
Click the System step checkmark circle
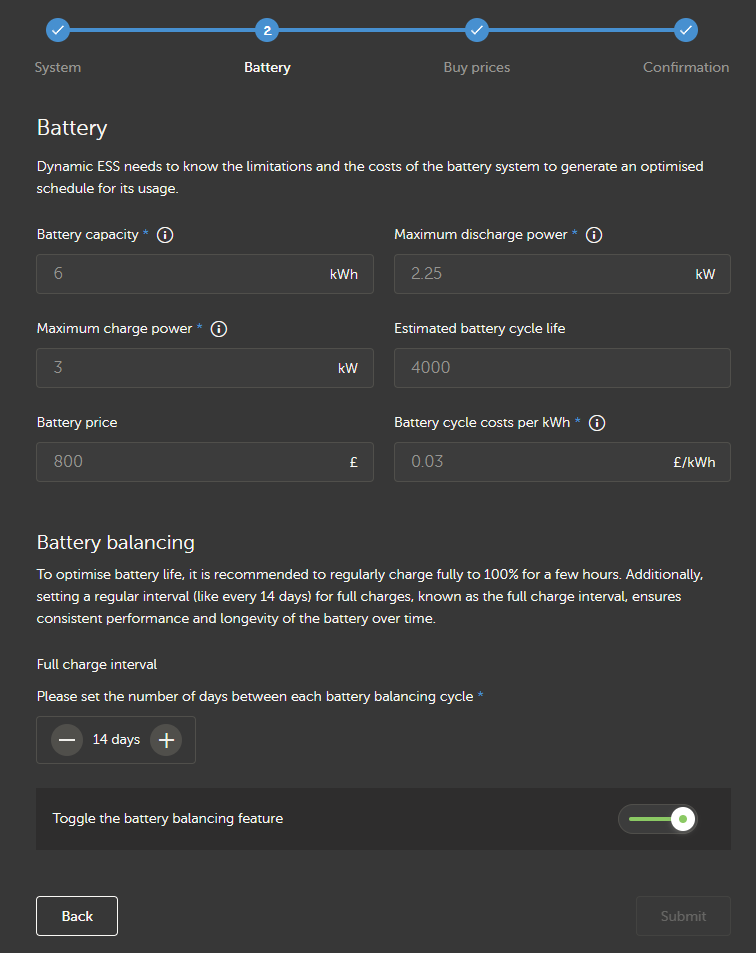pyautogui.click(x=58, y=30)
